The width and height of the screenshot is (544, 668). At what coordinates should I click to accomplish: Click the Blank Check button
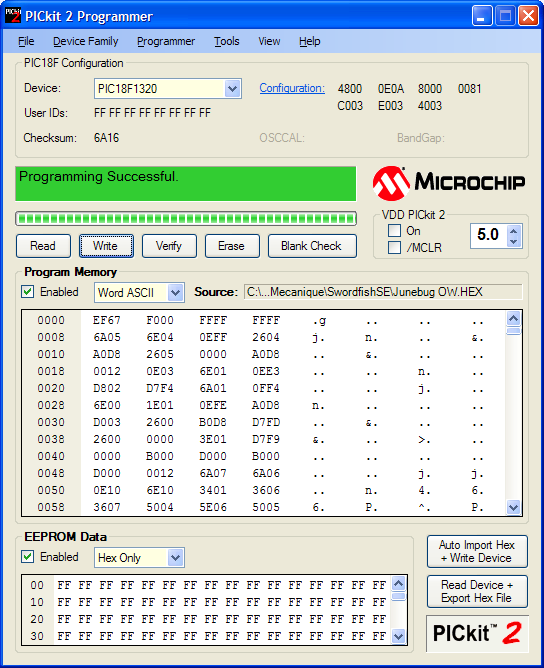(x=312, y=246)
